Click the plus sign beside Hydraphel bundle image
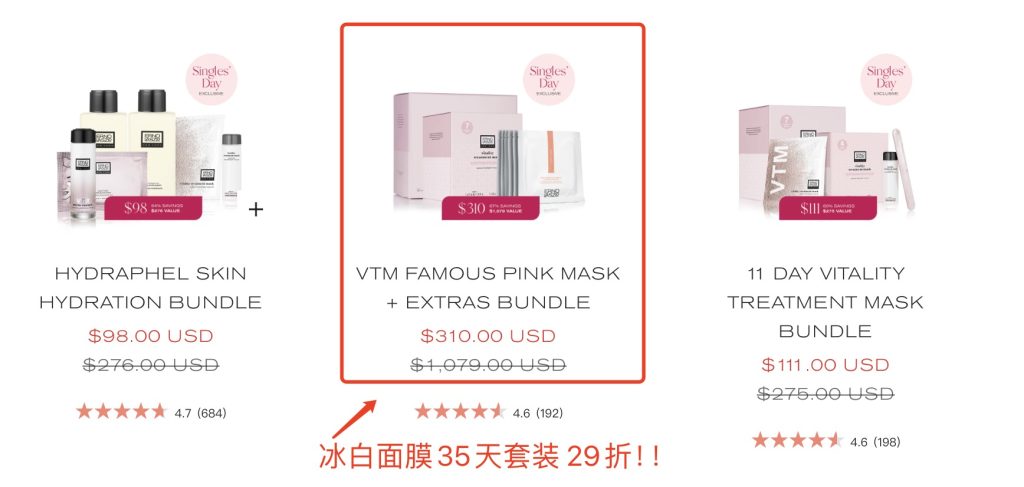Screen dimensions: 1024x487 (256, 210)
